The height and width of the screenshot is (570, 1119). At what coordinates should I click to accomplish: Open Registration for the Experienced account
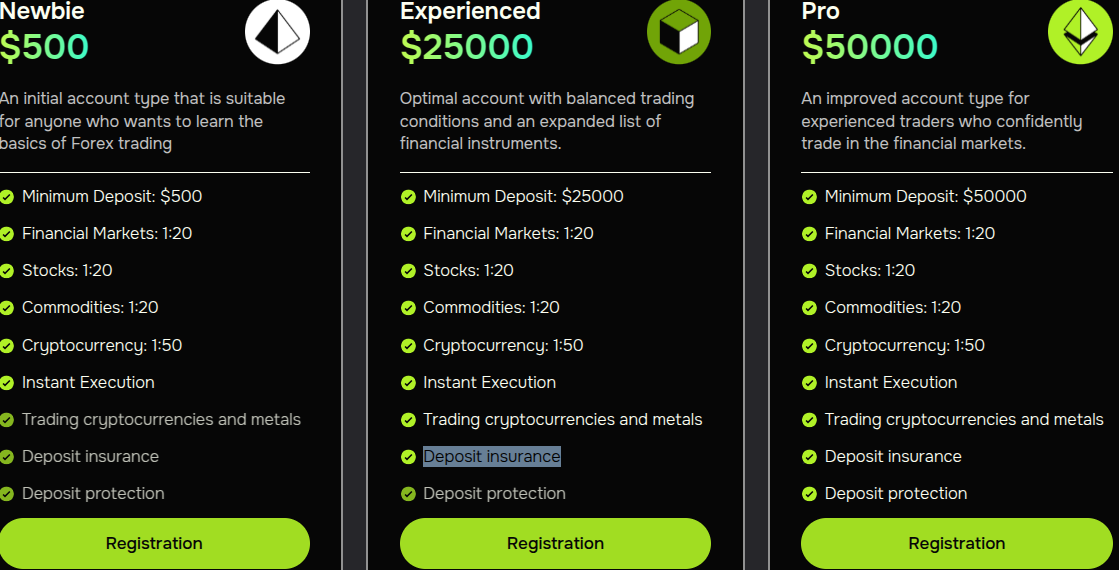point(555,544)
